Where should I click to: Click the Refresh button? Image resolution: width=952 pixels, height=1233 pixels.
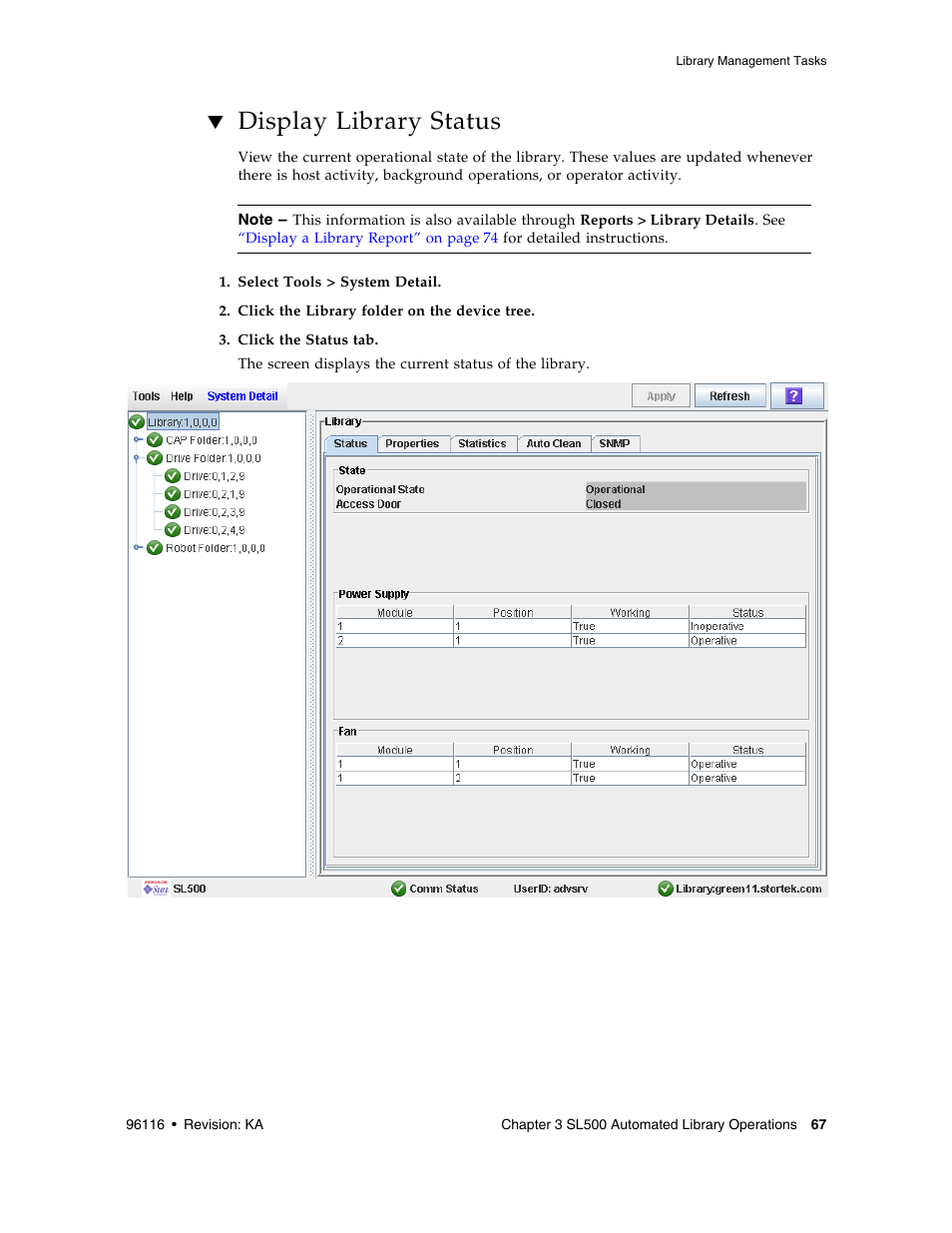click(x=730, y=396)
